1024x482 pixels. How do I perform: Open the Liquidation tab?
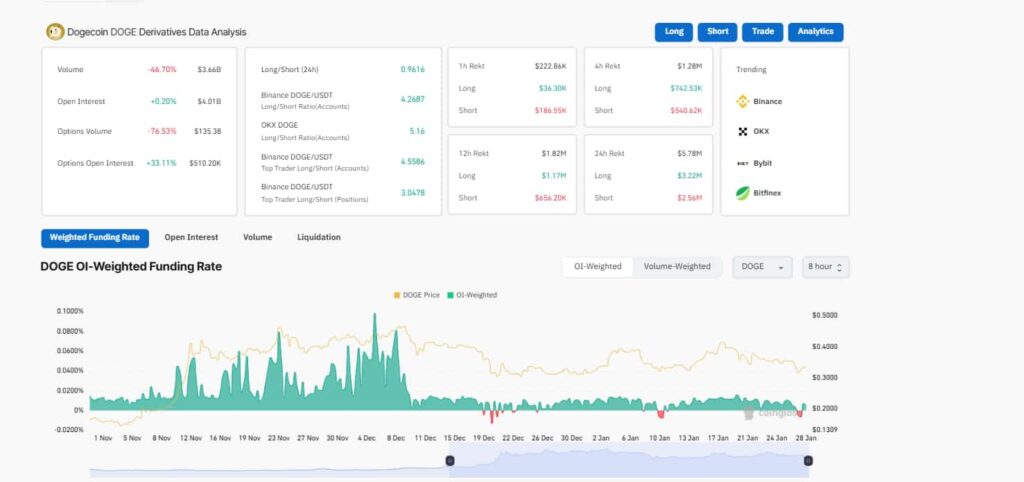pyautogui.click(x=318, y=238)
